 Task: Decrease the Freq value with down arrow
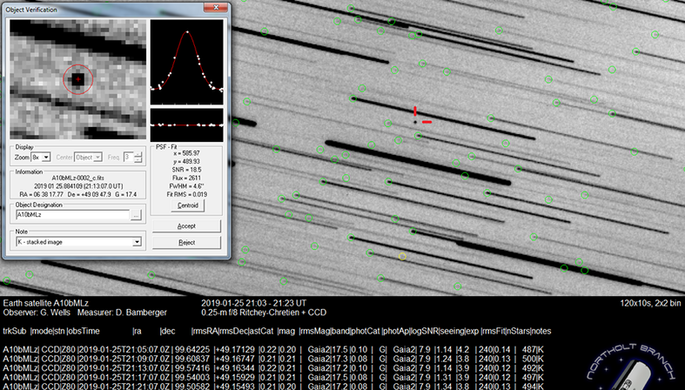pos(138,160)
